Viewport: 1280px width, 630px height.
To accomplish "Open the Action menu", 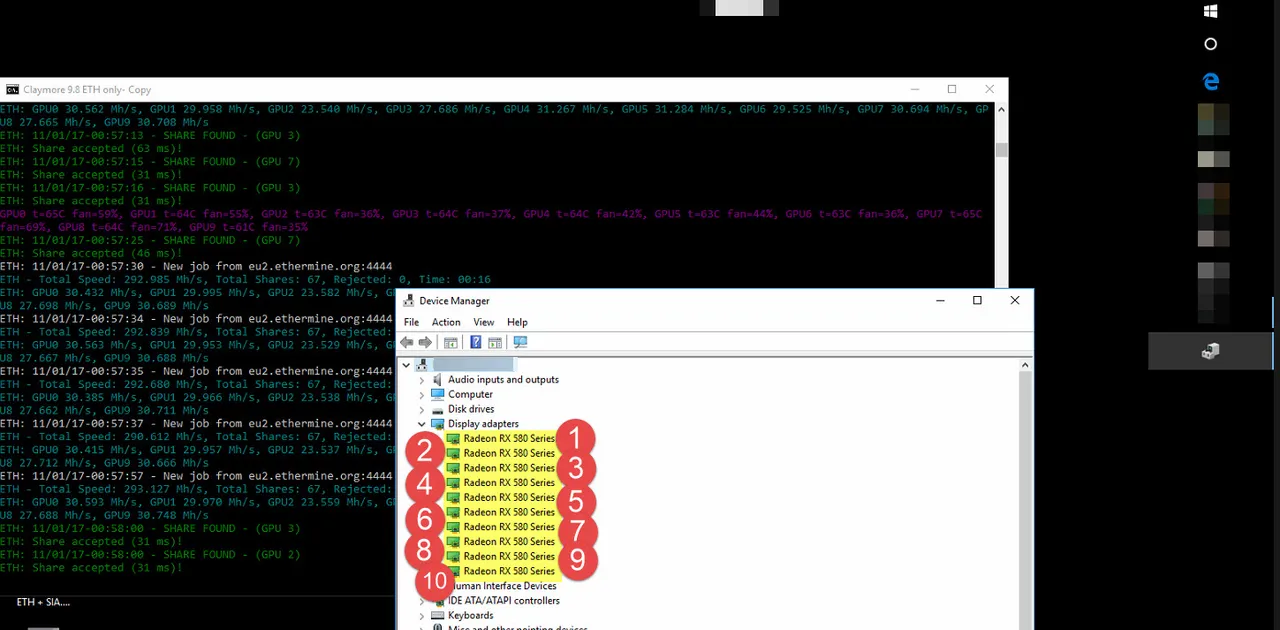I will (446, 322).
